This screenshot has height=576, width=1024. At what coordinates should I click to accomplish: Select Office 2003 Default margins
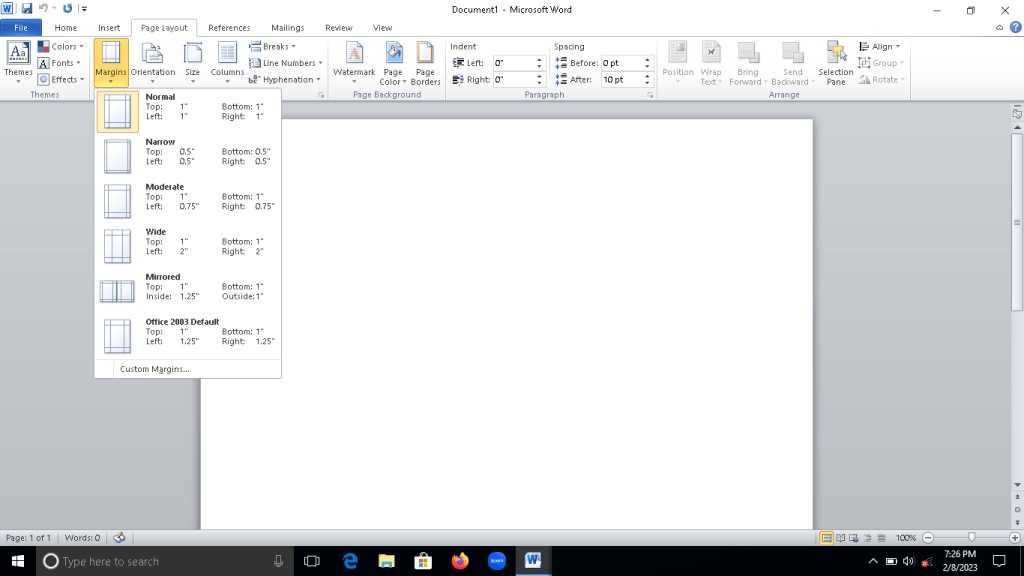pos(188,336)
